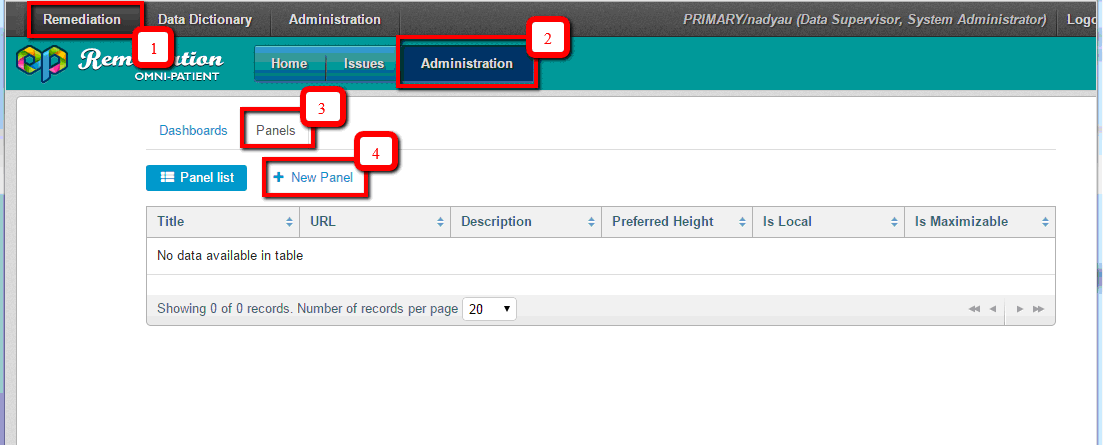Image resolution: width=1103 pixels, height=445 pixels.
Task: Sort by Preferred Height column arrows
Action: click(x=742, y=222)
